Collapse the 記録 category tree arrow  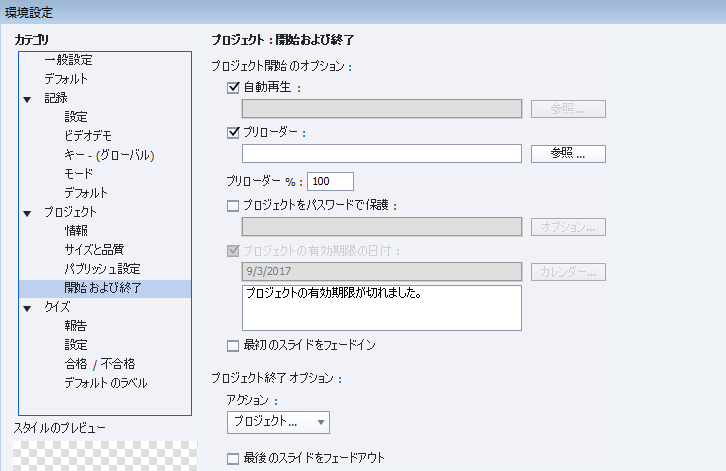coord(28,98)
